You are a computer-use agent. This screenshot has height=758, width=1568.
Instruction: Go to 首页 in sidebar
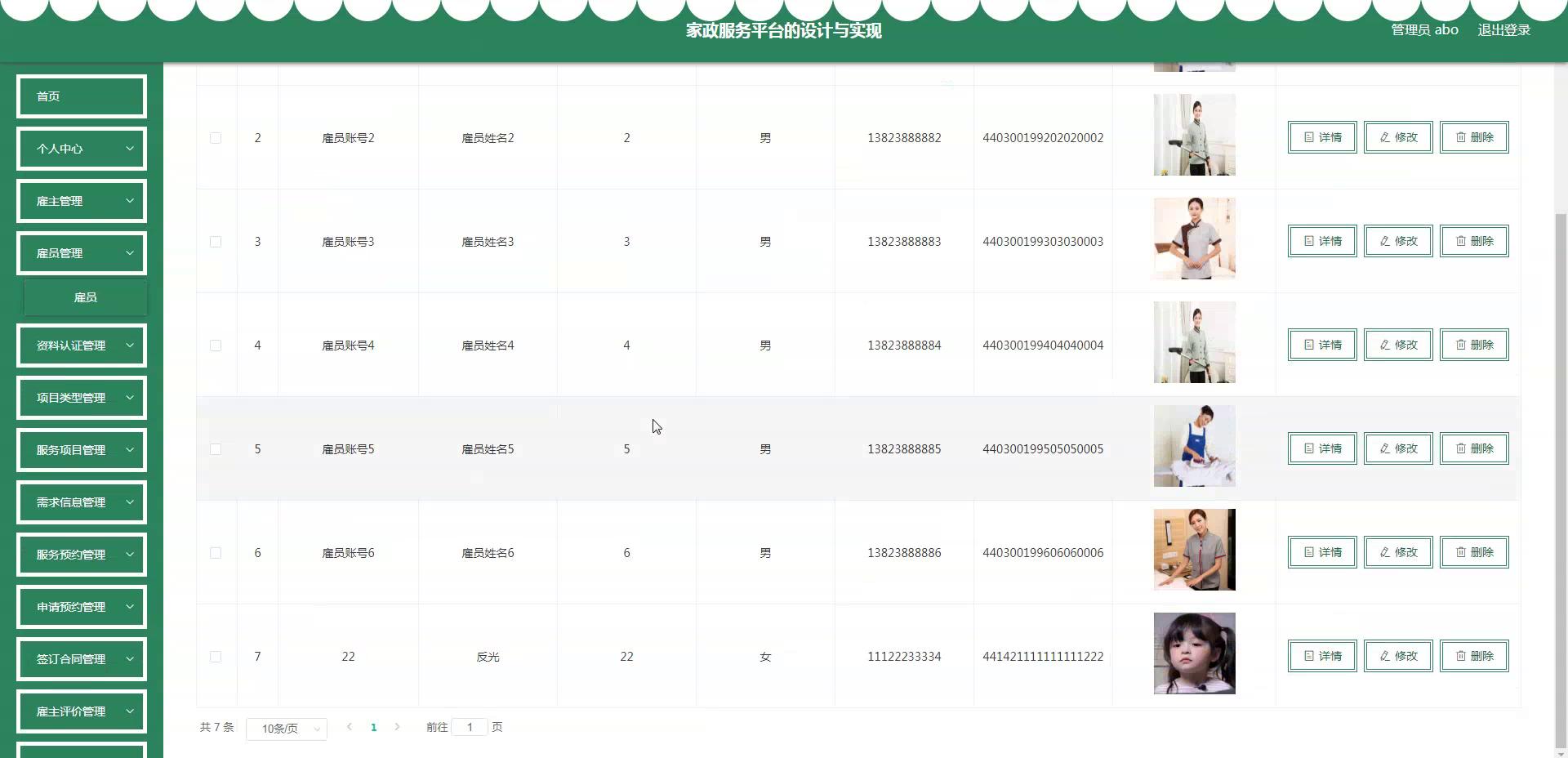tap(82, 96)
